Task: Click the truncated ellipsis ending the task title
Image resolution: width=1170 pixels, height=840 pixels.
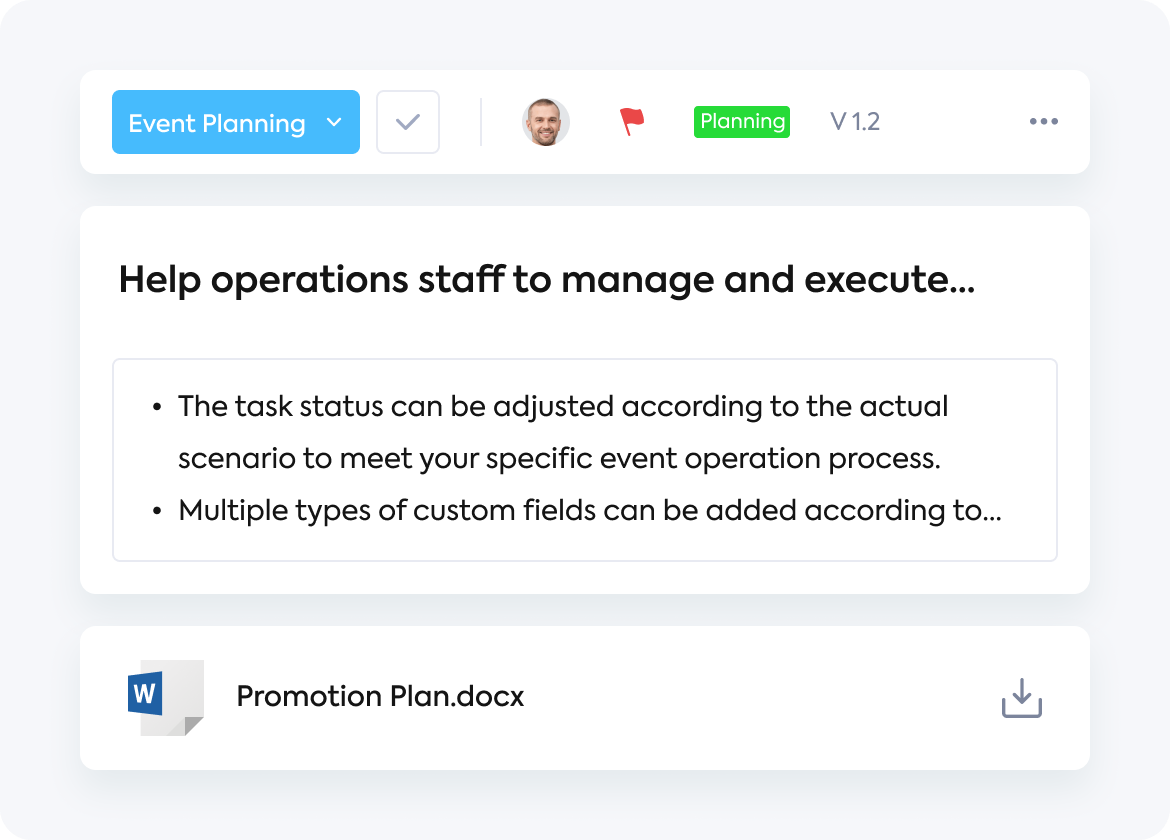Action: click(963, 289)
